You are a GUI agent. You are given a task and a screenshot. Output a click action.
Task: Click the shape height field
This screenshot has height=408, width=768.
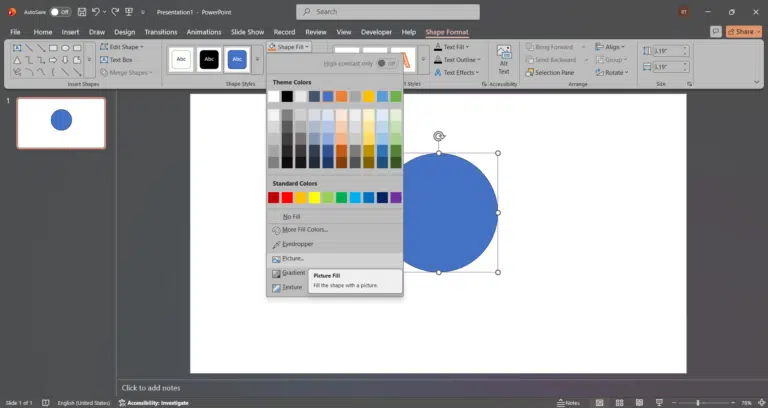pos(671,51)
